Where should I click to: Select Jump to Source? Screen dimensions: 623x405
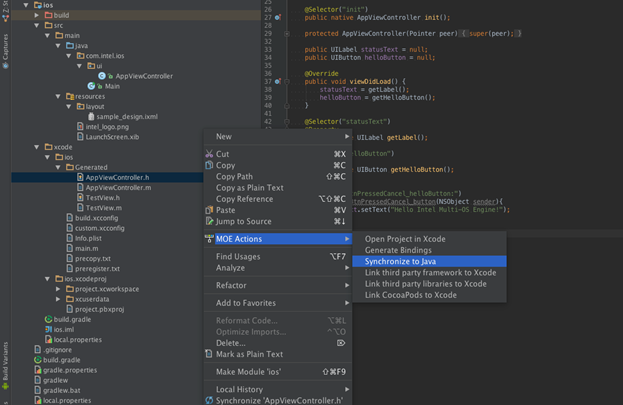(278, 221)
